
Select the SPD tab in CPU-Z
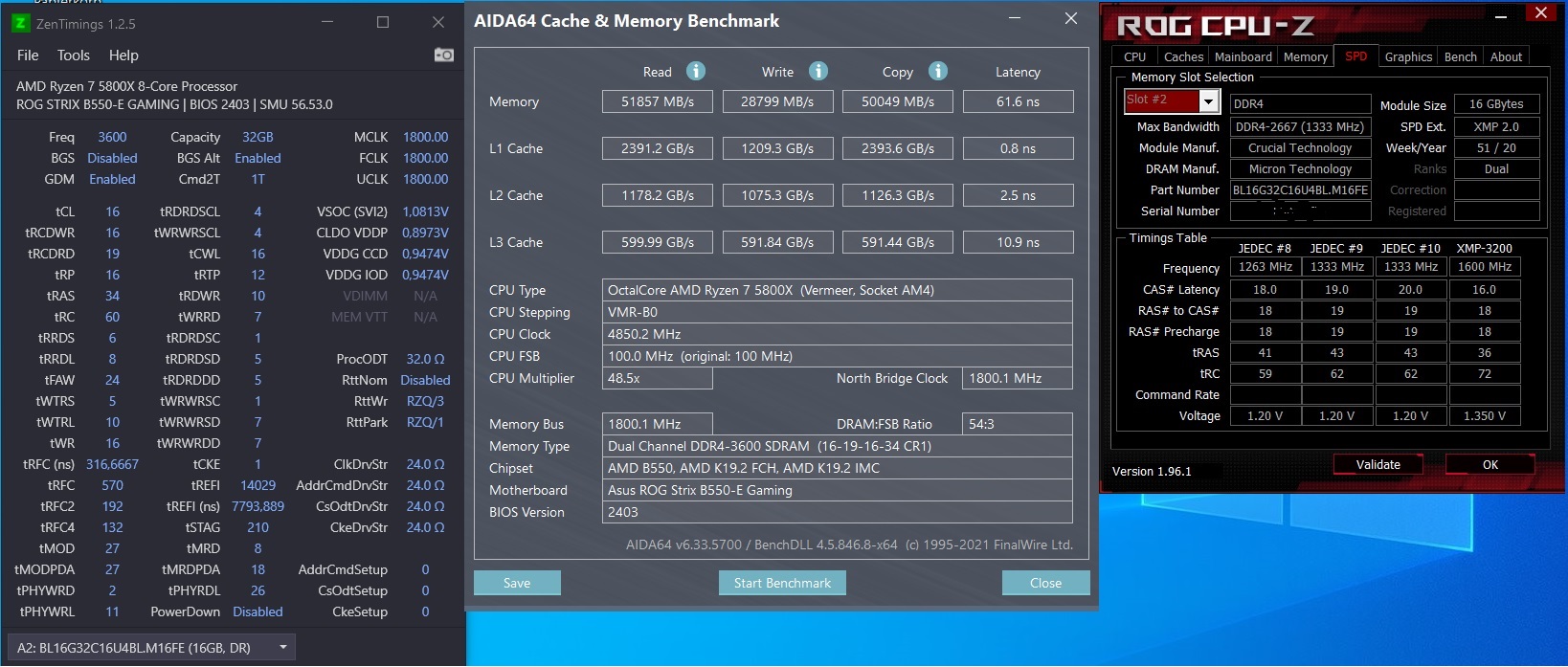[x=1356, y=56]
